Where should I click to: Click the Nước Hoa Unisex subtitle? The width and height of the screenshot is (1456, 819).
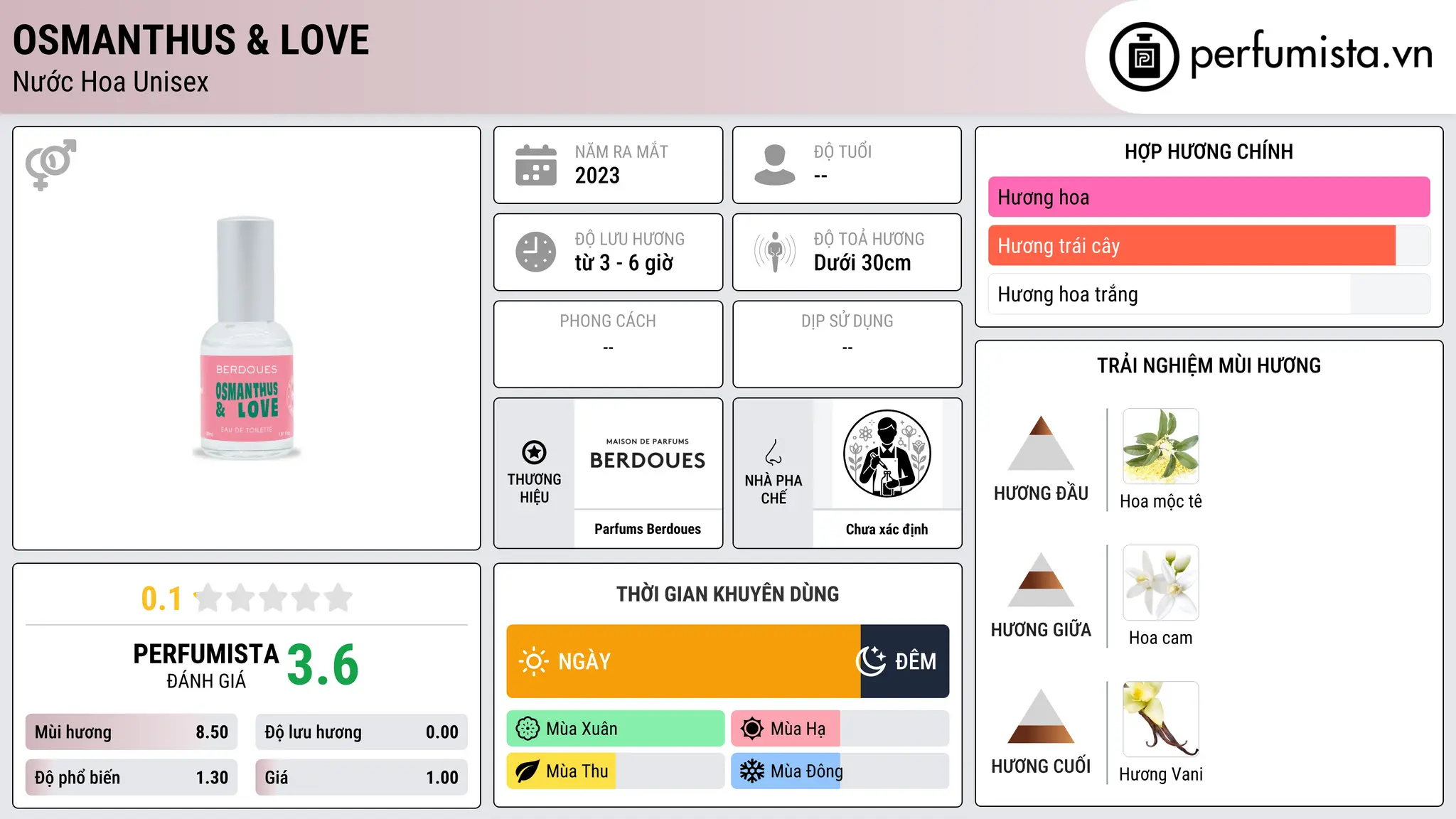point(111,82)
